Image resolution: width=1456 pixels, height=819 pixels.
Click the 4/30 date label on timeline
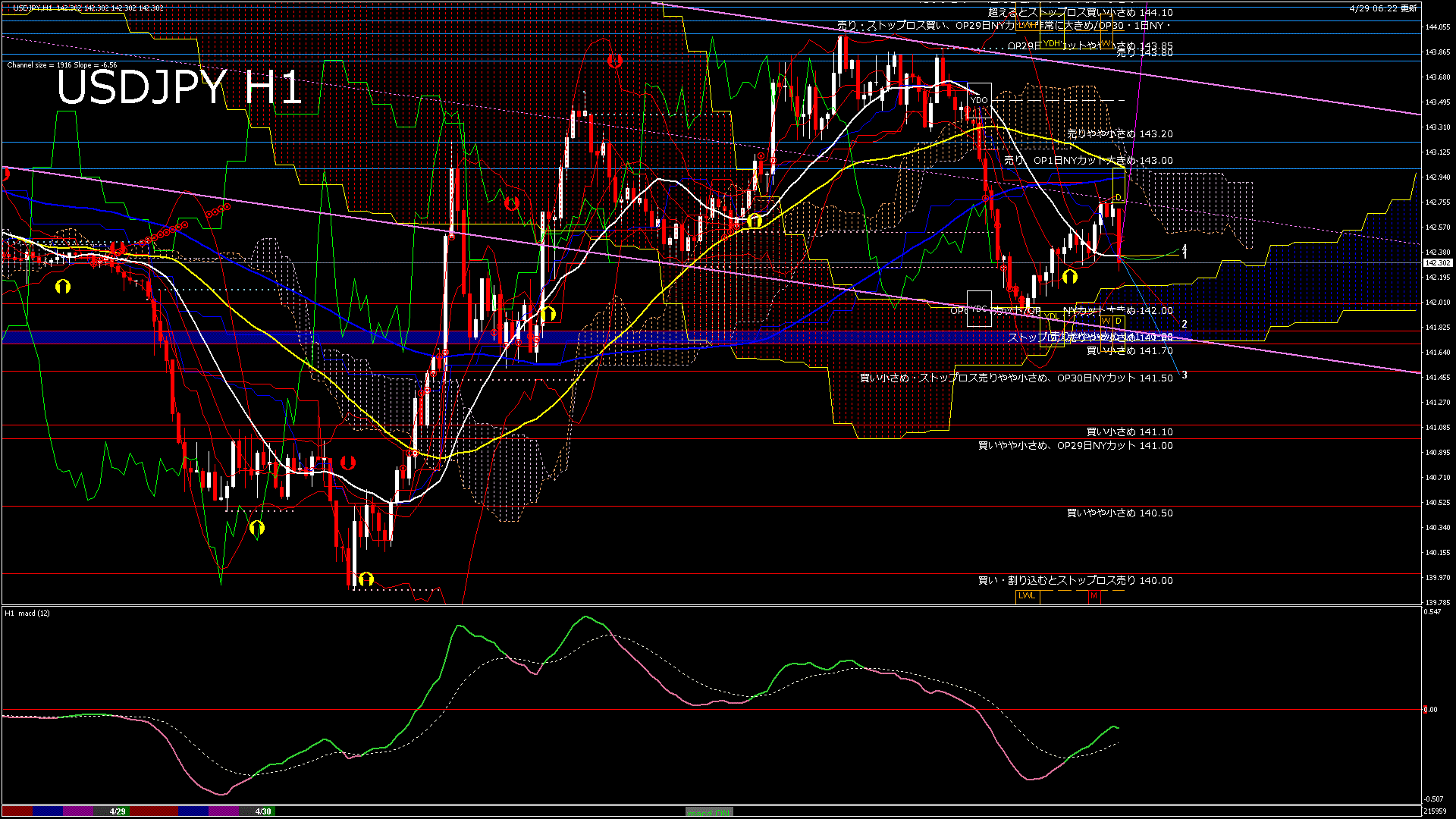(x=263, y=811)
